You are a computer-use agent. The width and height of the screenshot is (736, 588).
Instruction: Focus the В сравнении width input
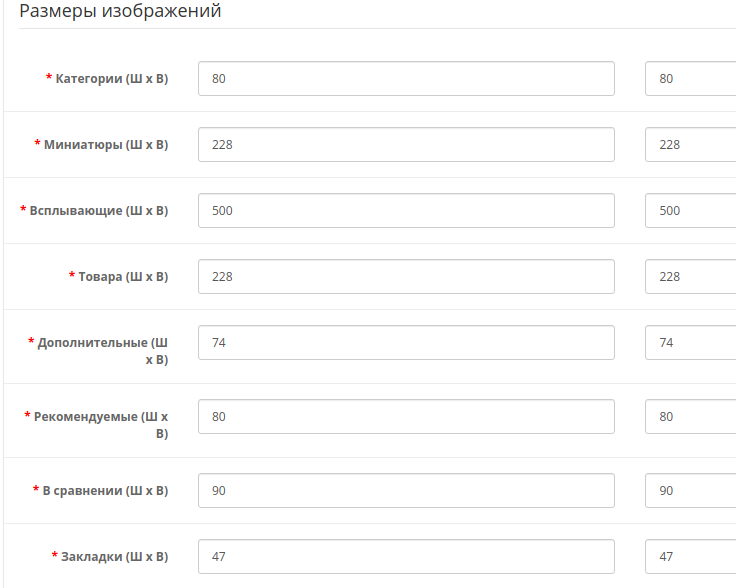(406, 491)
